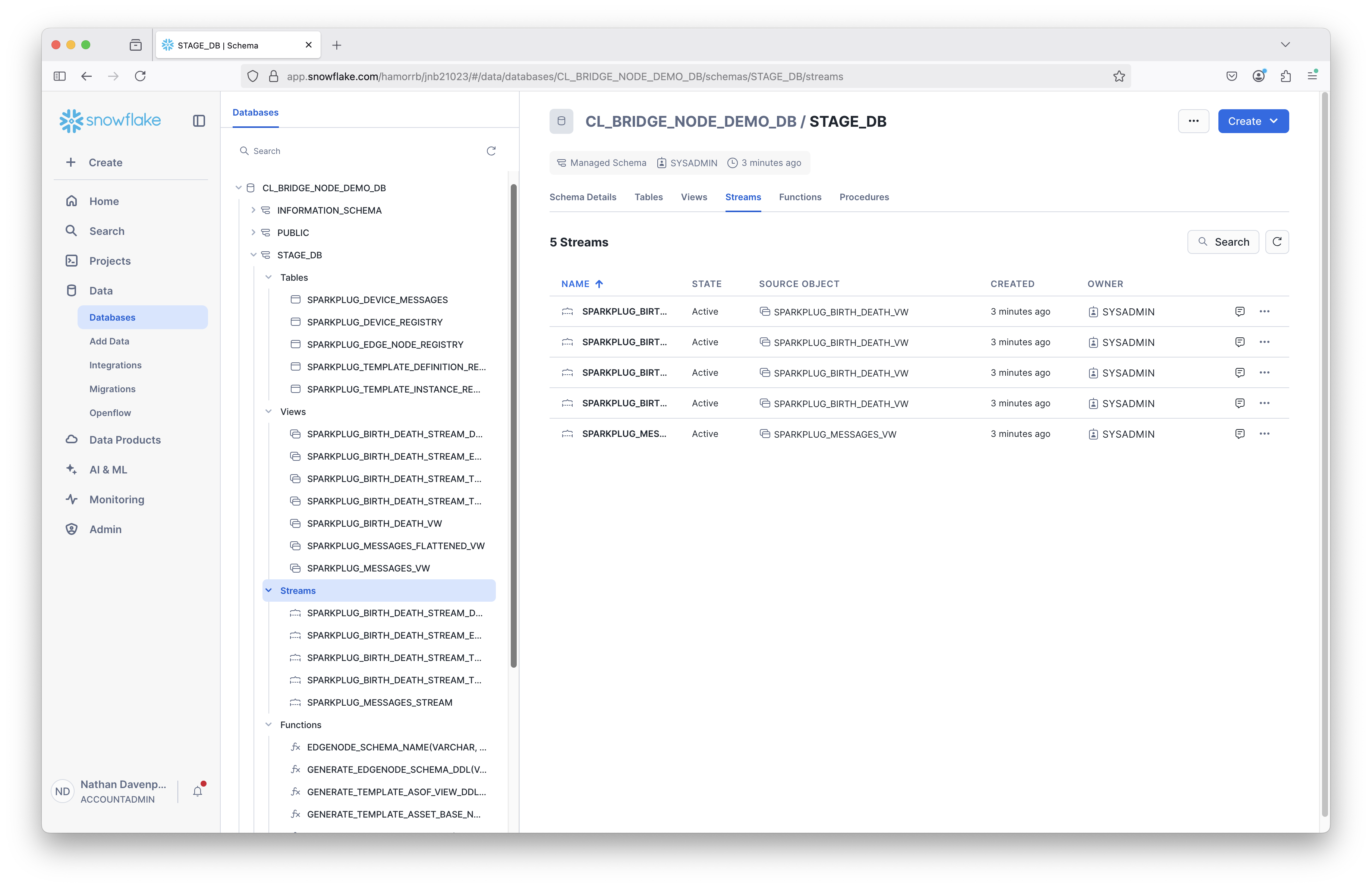Select the Databases tab above the tree

(x=255, y=112)
